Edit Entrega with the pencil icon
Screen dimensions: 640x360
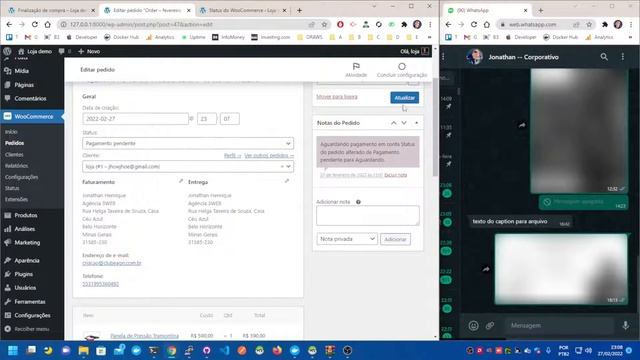click(x=287, y=181)
